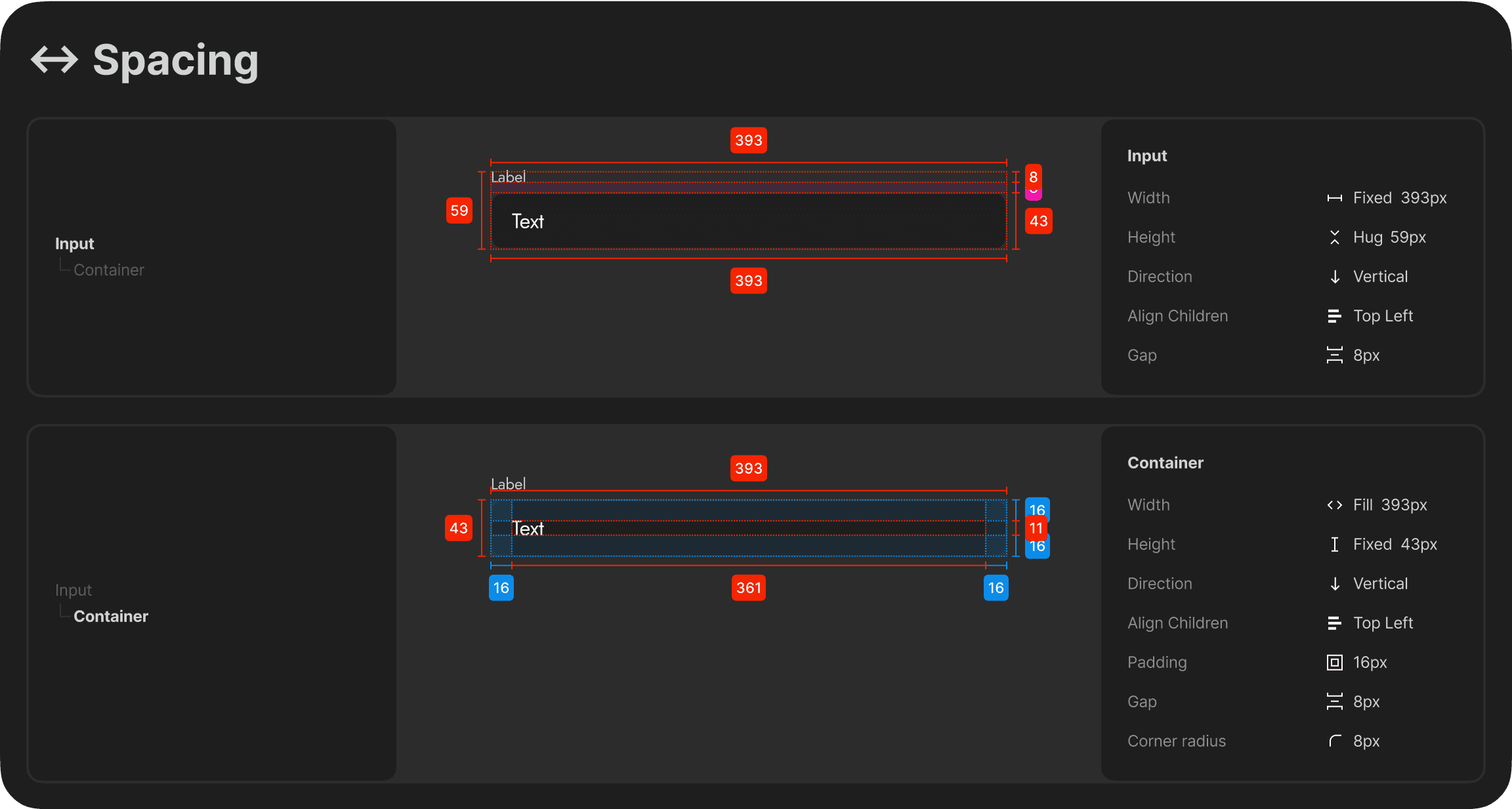Click the red 8 gap measurement badge

pyautogui.click(x=1033, y=176)
